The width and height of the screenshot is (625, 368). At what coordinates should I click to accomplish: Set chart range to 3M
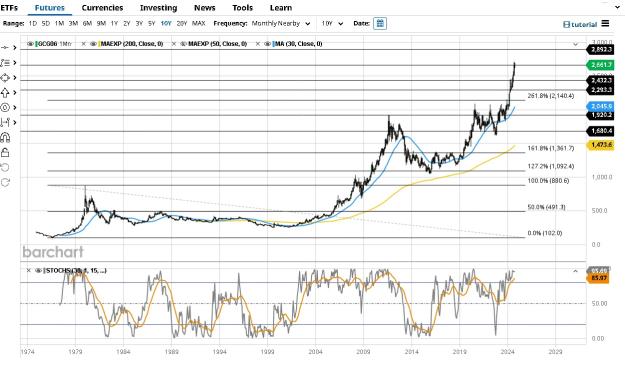pos(73,24)
